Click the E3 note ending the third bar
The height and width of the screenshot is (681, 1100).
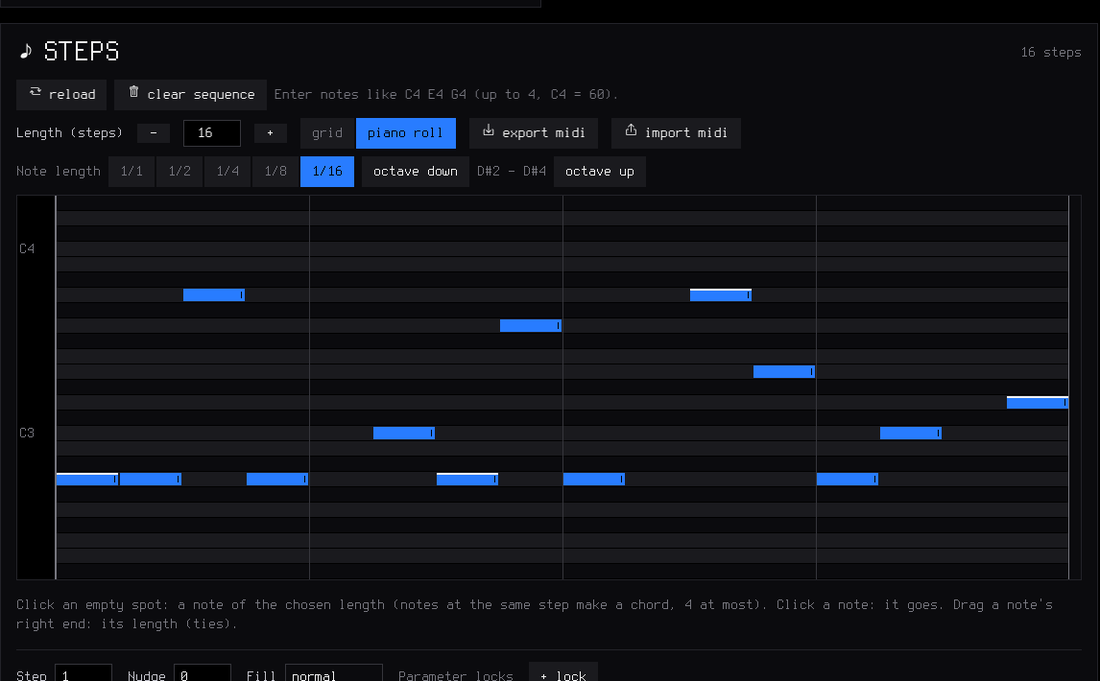click(784, 372)
